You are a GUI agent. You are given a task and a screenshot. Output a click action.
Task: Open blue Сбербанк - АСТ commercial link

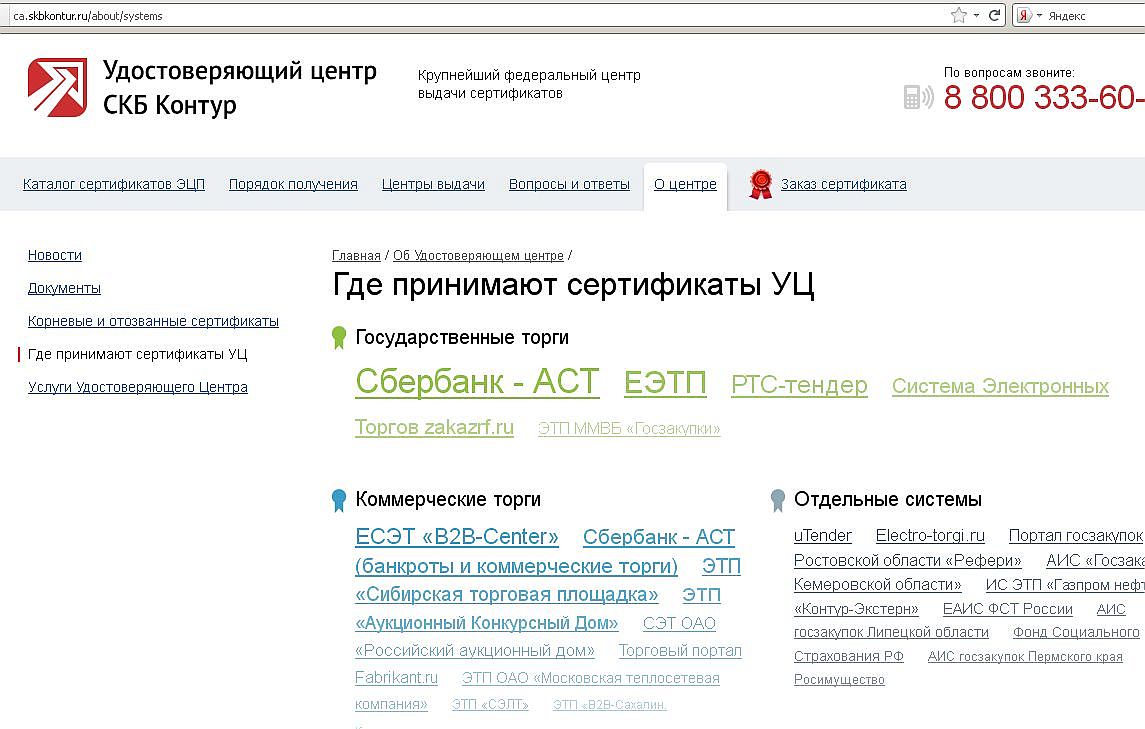click(x=659, y=537)
